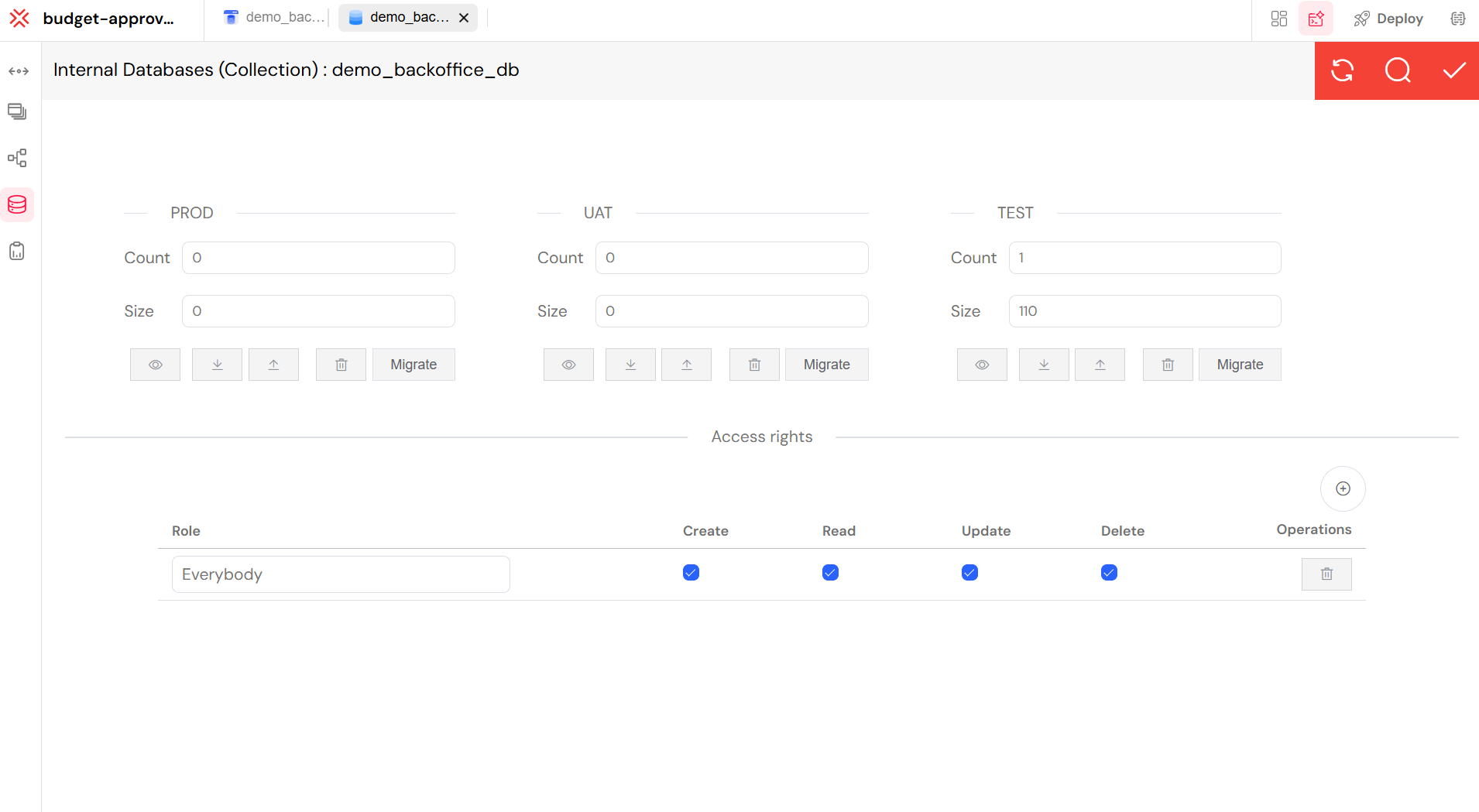Click the budget-approv project name
Viewport: 1479px width, 812px height.
pyautogui.click(x=108, y=19)
